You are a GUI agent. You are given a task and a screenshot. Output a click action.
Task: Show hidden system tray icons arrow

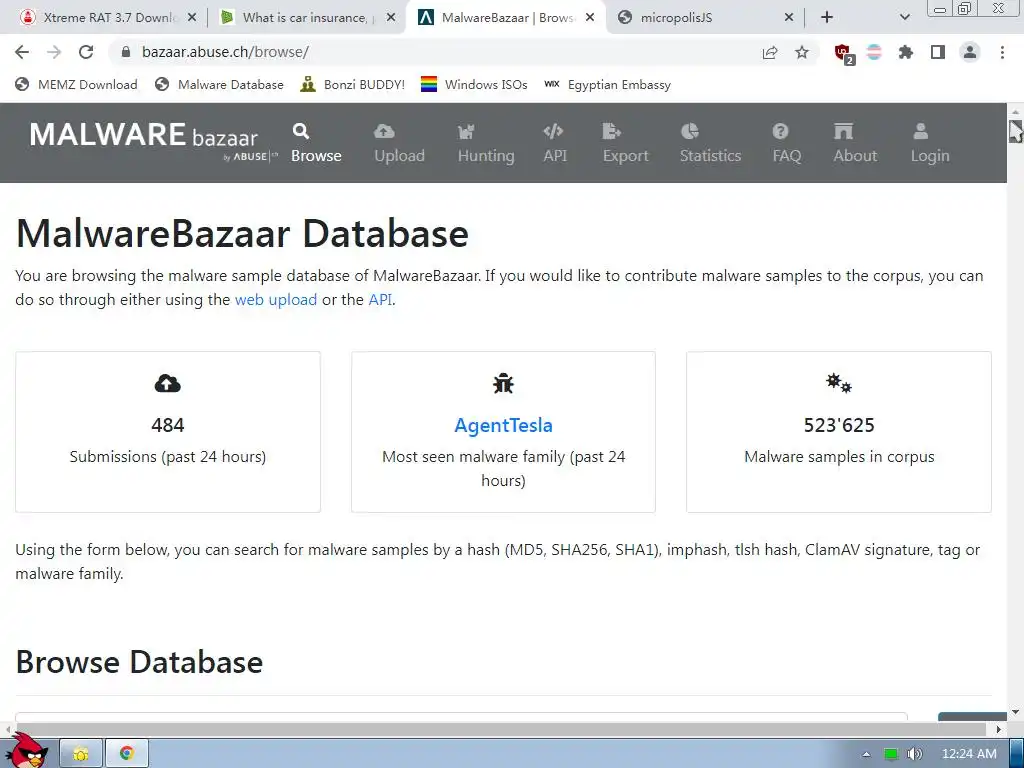(866, 754)
